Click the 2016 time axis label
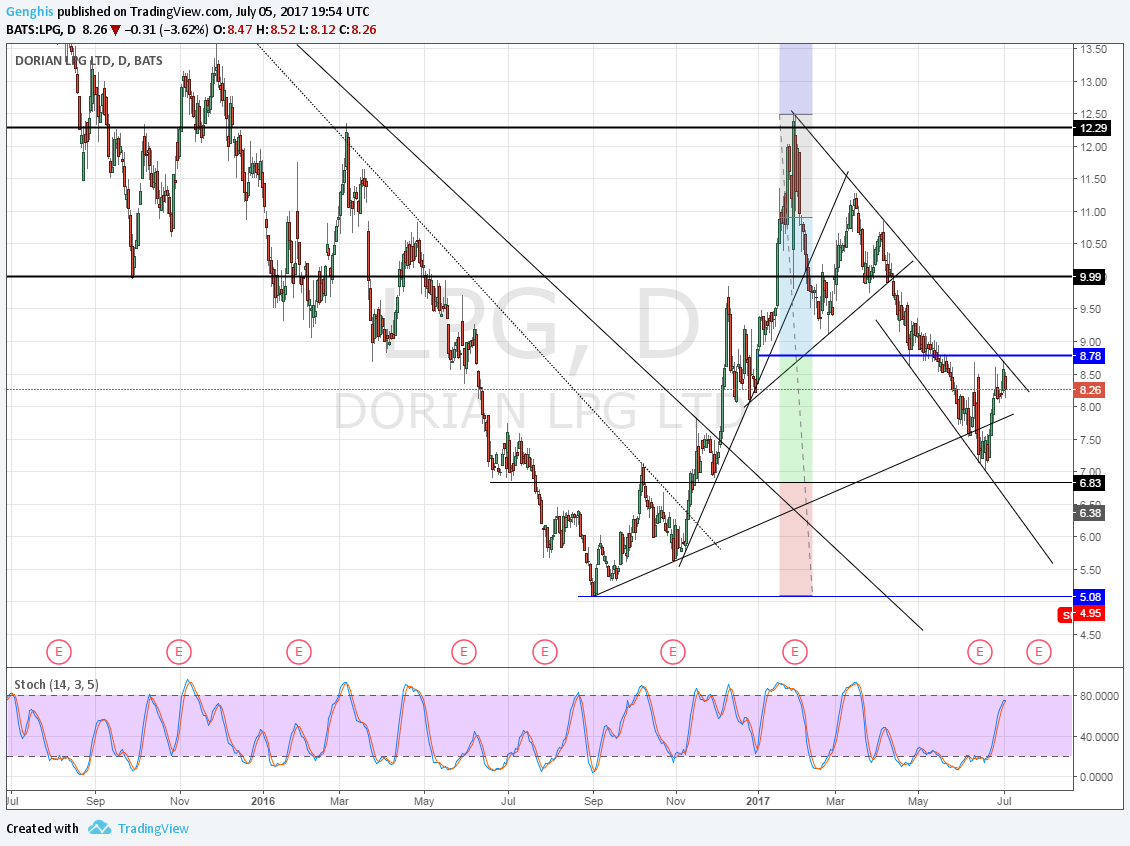Viewport: 1130px width, 846px height. coord(264,801)
